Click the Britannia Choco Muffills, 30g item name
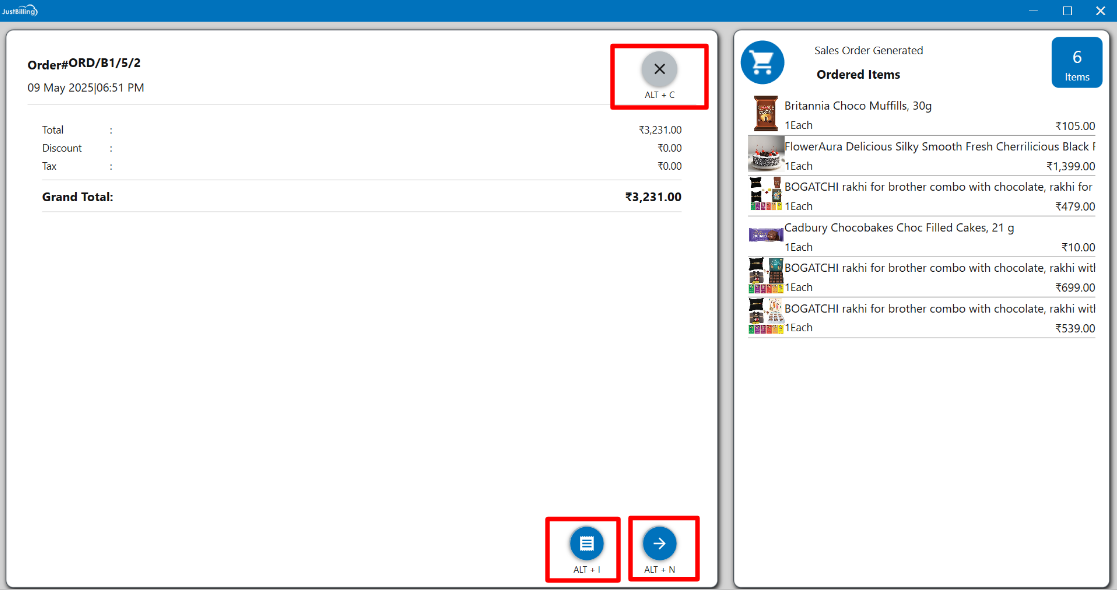 coord(858,106)
